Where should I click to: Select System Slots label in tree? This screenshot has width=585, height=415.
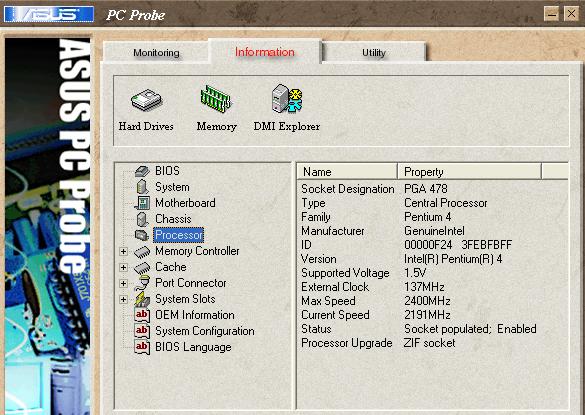point(185,299)
